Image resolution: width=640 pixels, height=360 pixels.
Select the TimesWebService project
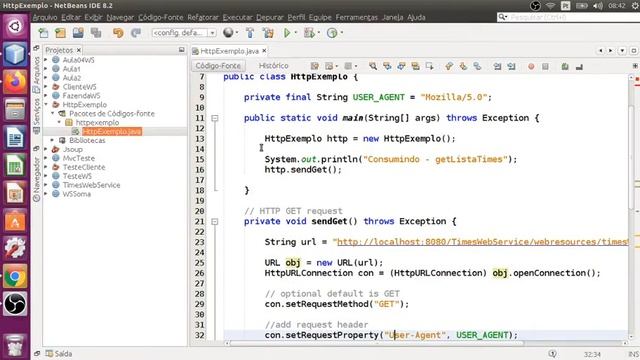point(91,185)
